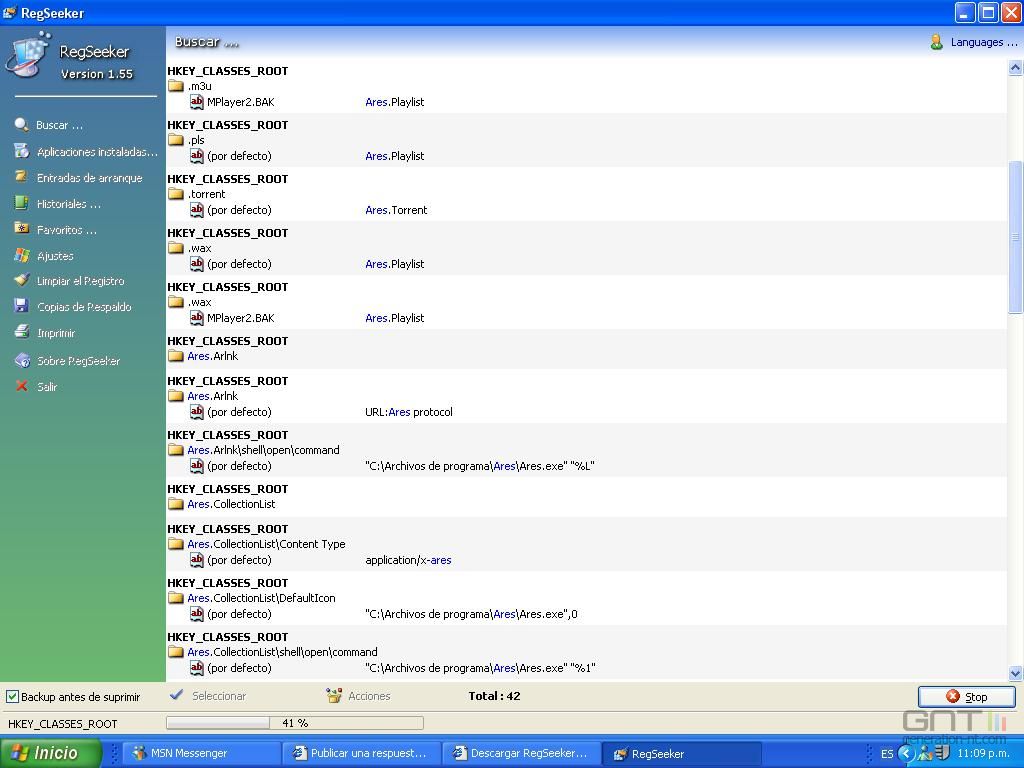Open Descargar RegSeeker taskbar window
This screenshot has width=1024, height=768.
point(521,753)
